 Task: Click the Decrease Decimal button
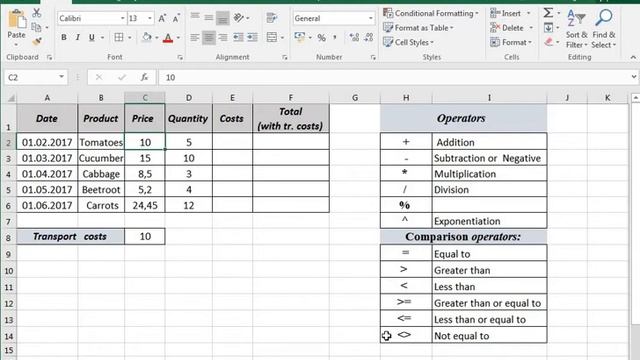tap(369, 38)
